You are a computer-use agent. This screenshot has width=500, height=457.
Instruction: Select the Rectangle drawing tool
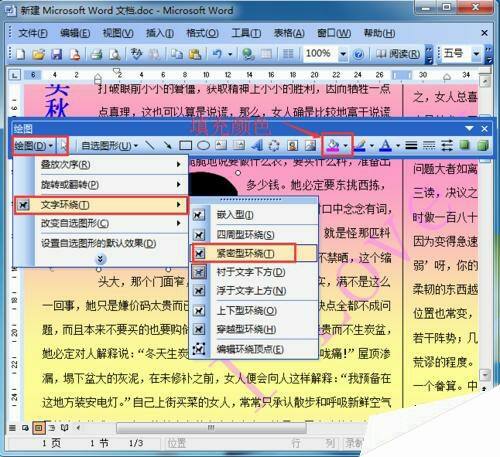coord(185,145)
